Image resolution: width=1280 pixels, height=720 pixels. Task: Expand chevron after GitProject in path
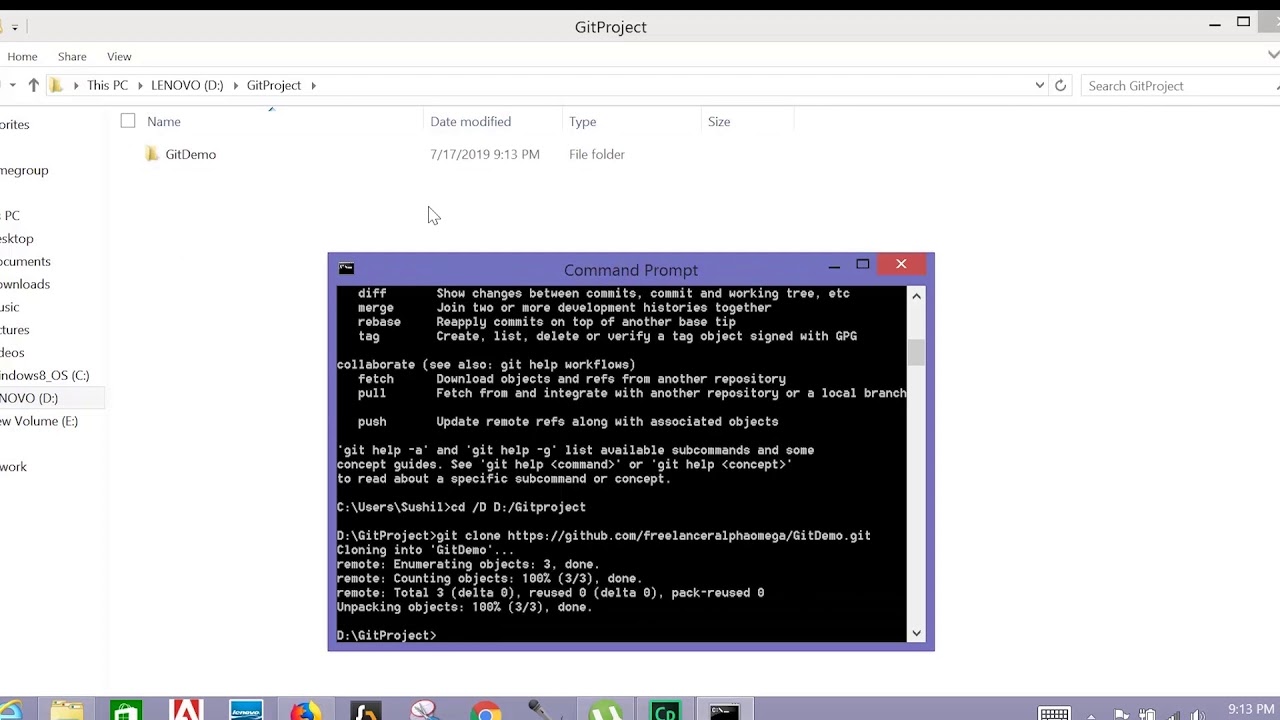pos(313,86)
